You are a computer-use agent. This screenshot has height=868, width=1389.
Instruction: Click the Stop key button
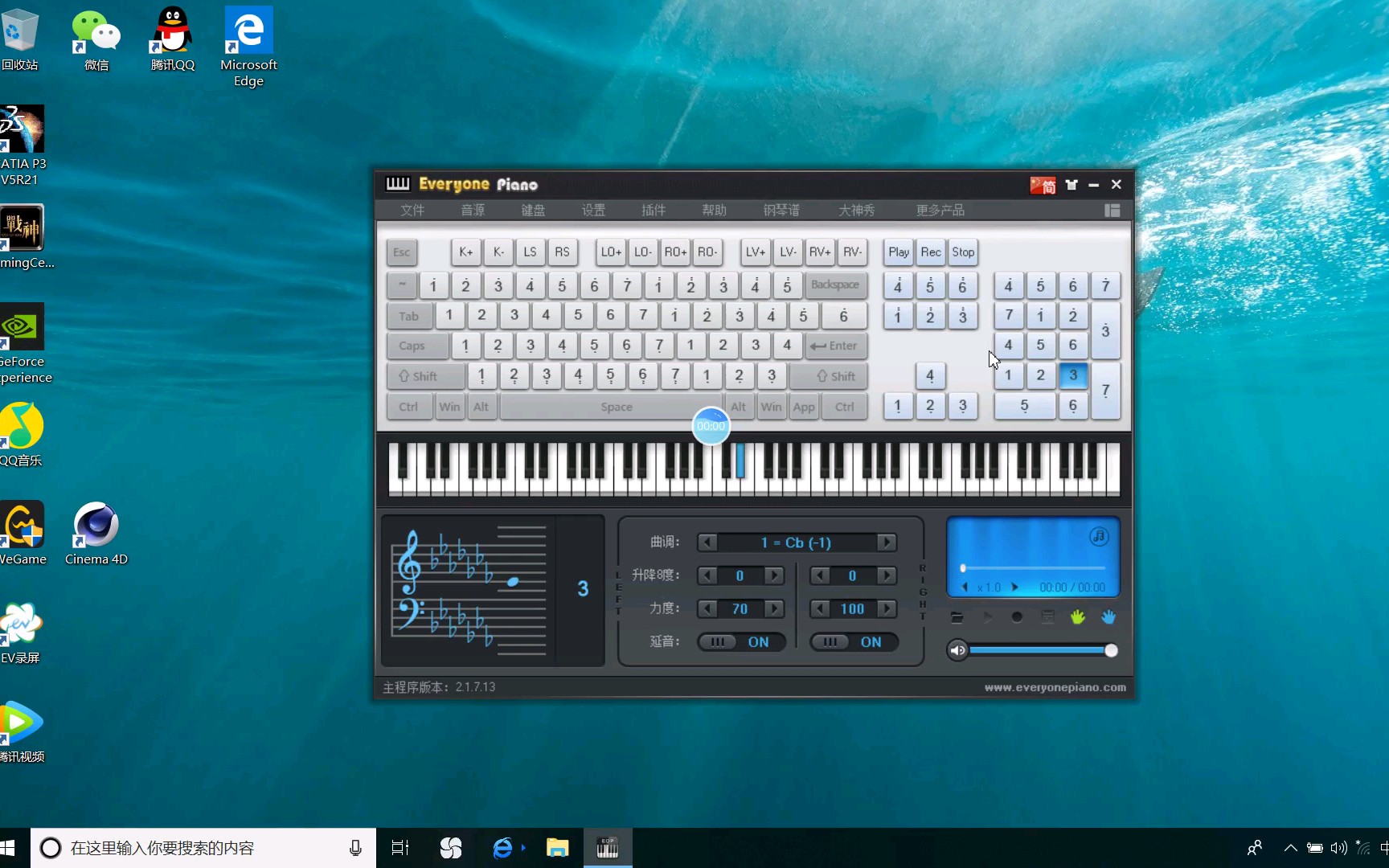[963, 252]
